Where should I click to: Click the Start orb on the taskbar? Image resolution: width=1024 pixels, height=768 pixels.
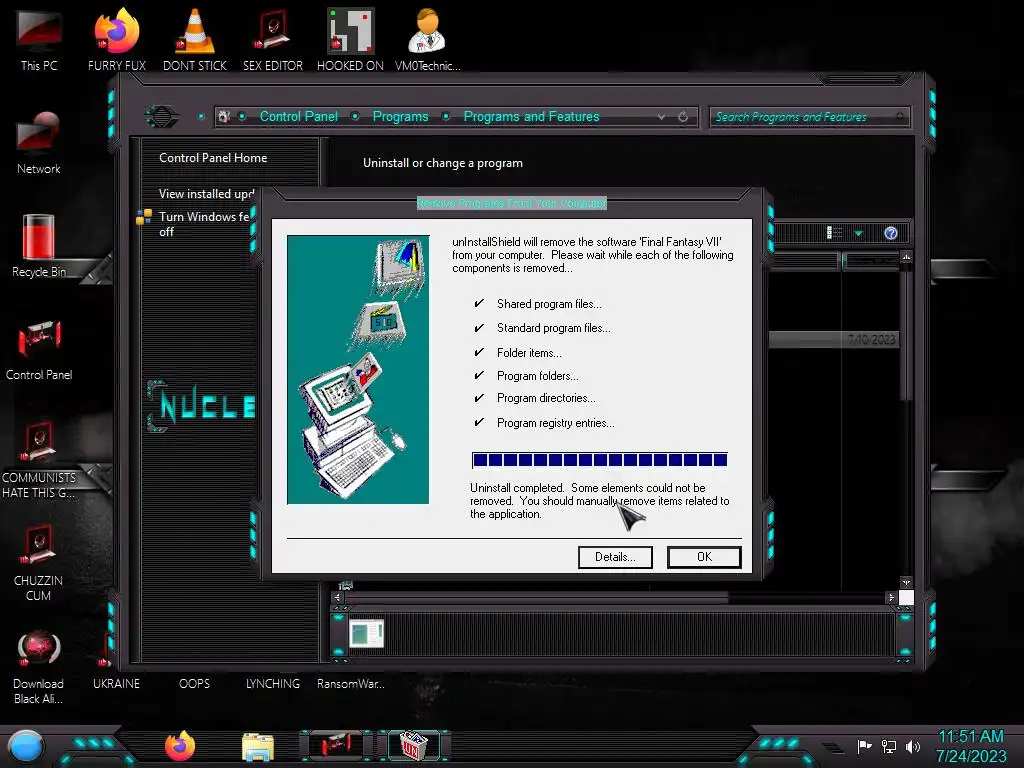26,748
